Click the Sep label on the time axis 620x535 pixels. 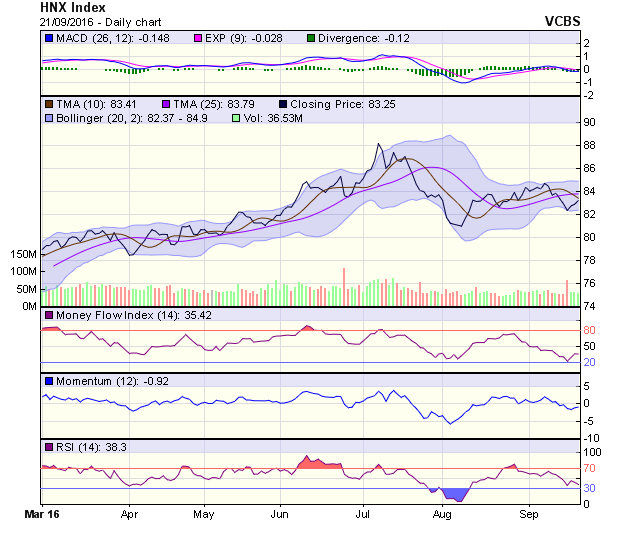point(529,513)
